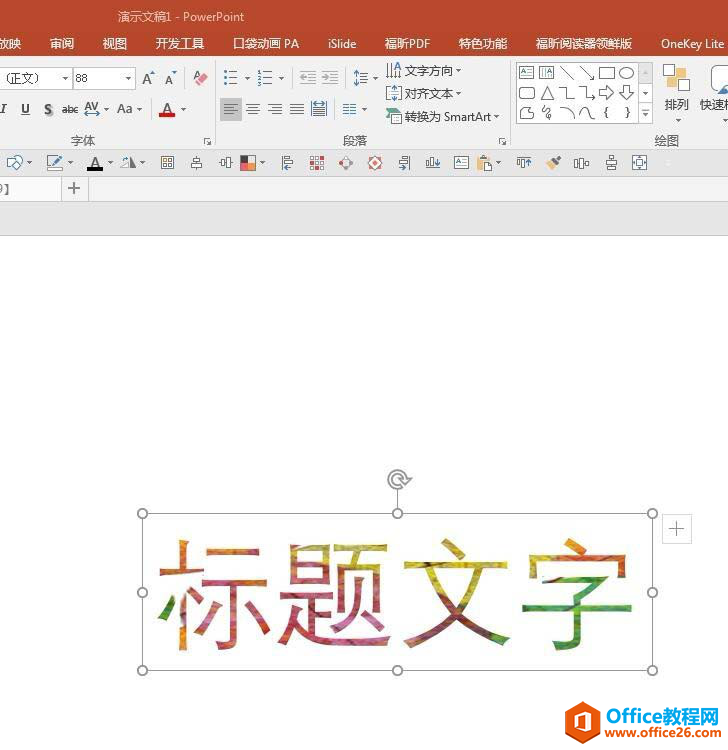
Task: Align text right
Action: point(275,110)
